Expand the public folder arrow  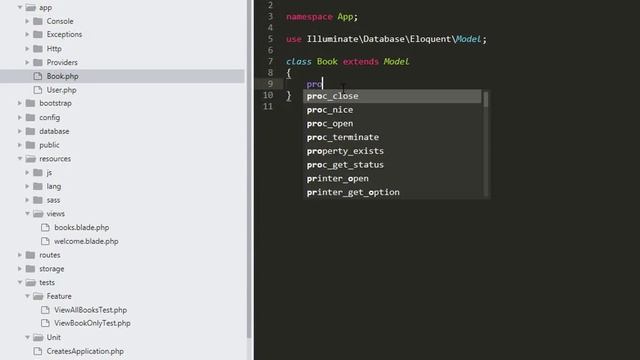coord(20,145)
